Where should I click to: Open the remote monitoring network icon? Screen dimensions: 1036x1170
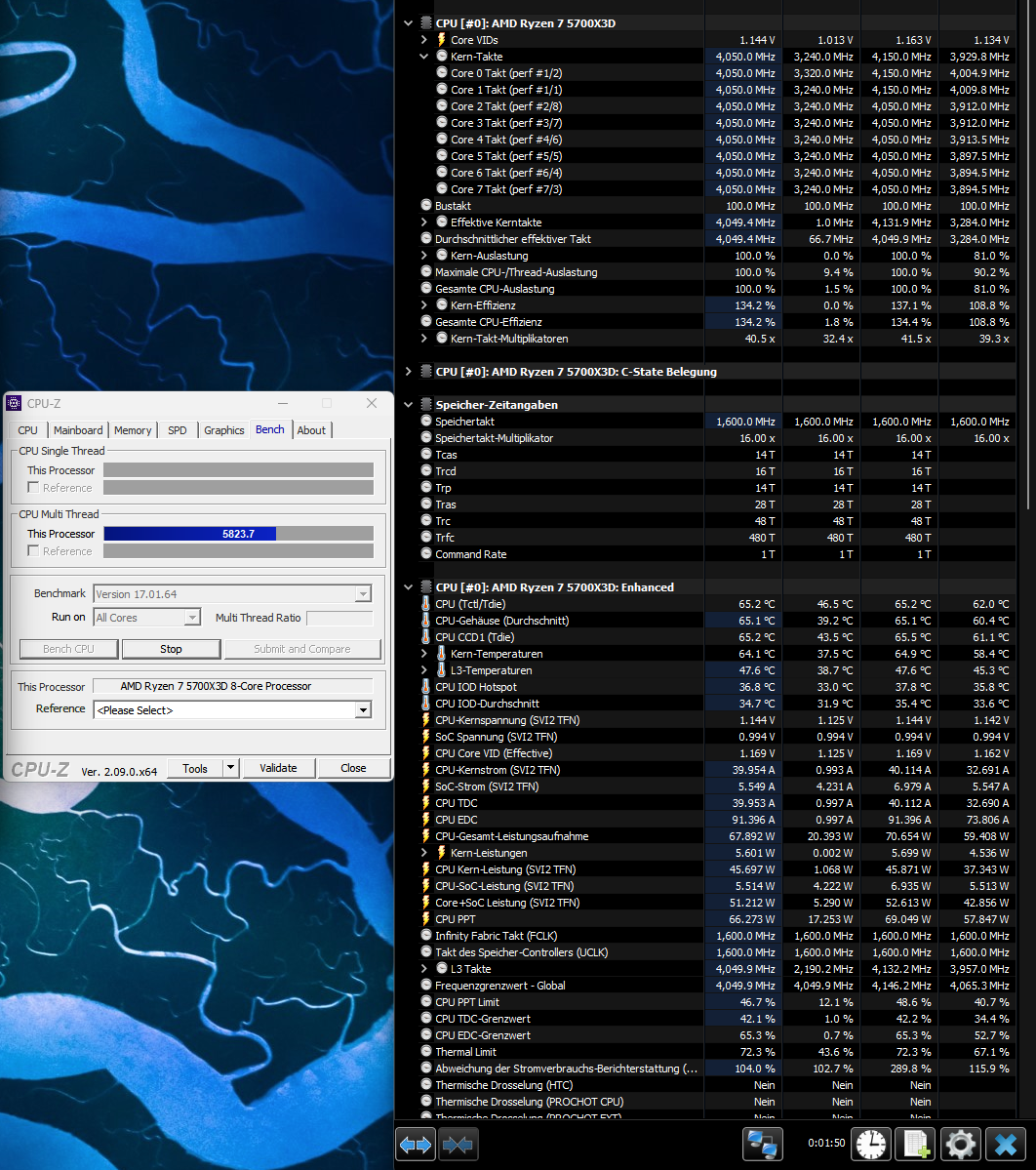coord(762,1145)
